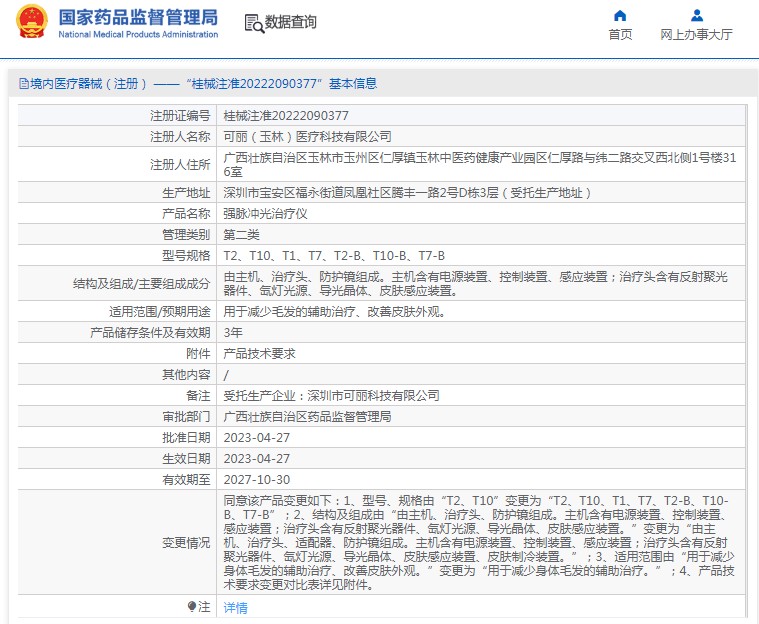
Task: Click the 数据查询 text label
Action: (x=290, y=22)
